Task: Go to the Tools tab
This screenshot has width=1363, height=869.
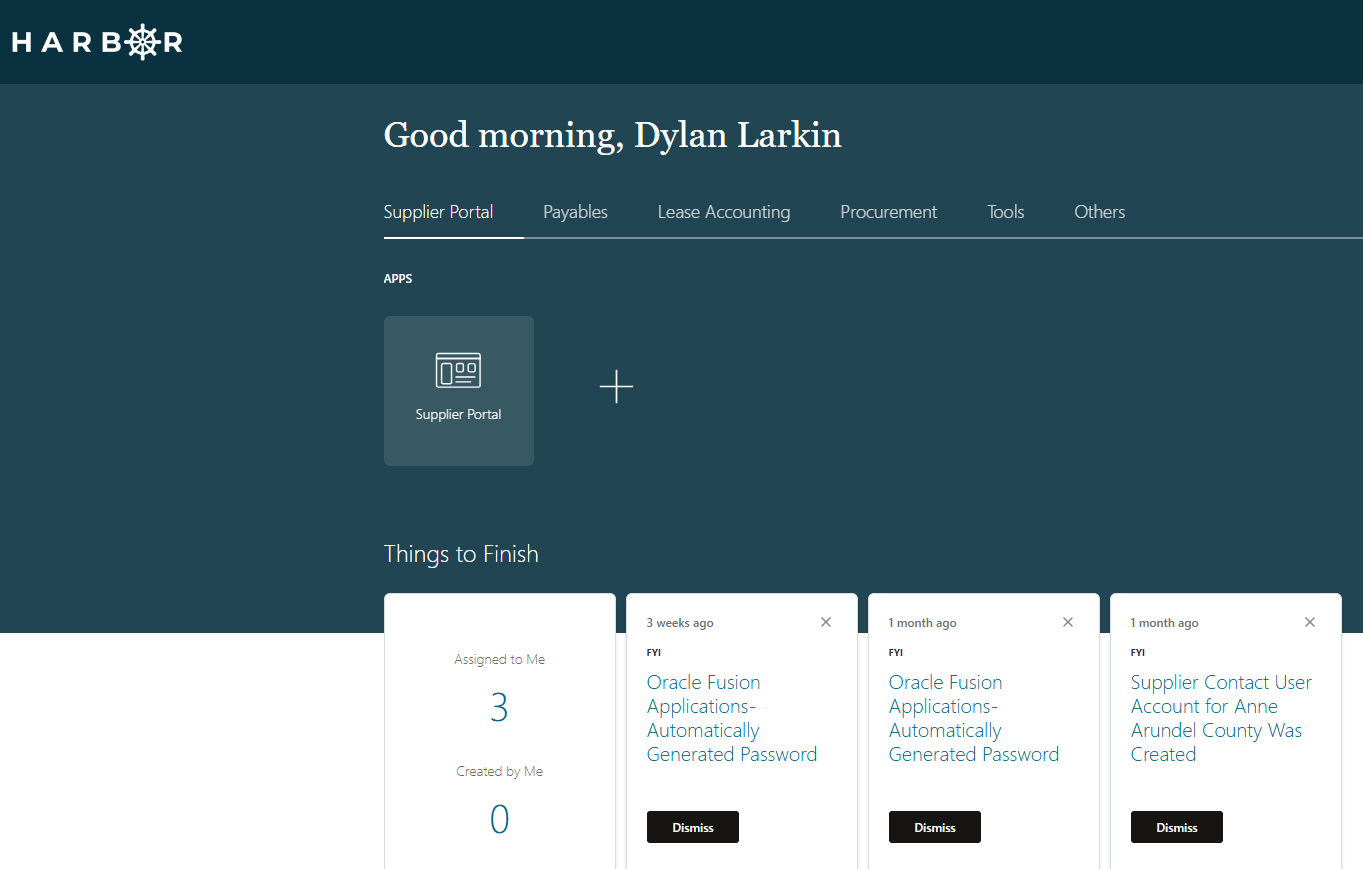Action: coord(1006,212)
